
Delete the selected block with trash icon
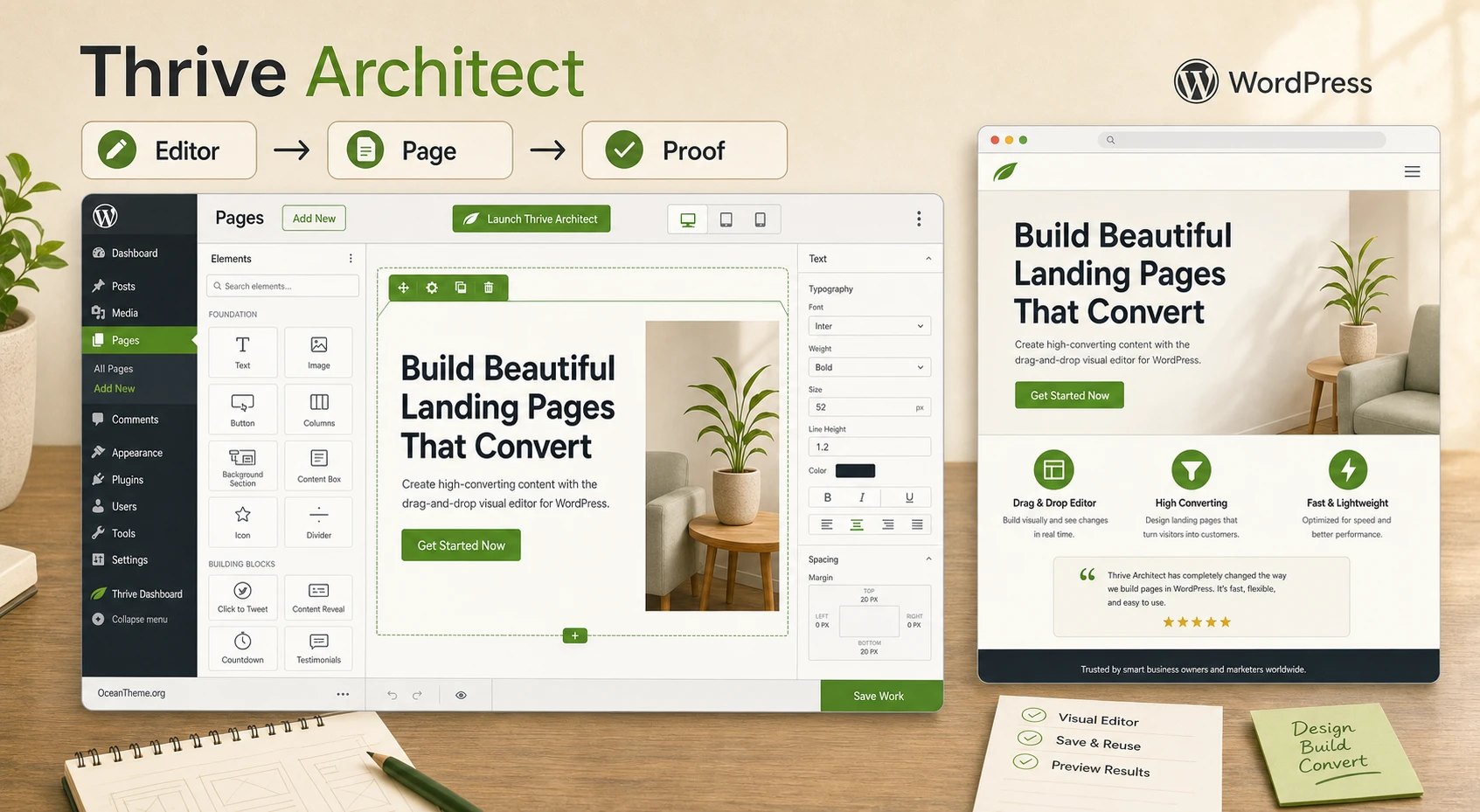coord(489,288)
